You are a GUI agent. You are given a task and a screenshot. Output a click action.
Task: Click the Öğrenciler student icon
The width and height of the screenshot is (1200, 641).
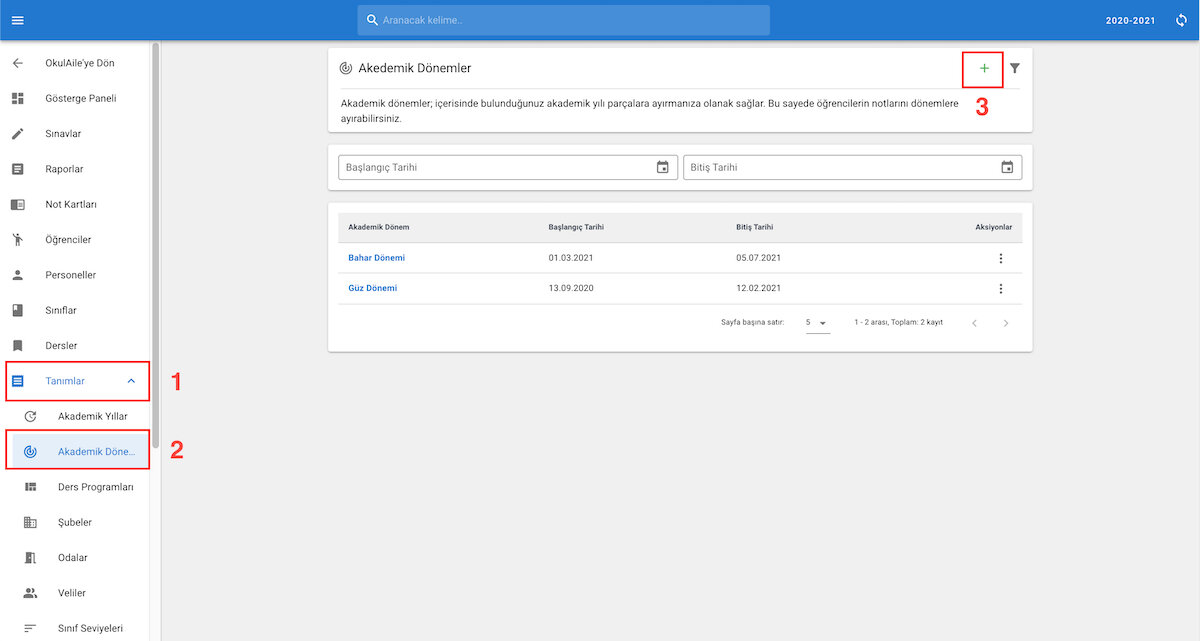pos(17,240)
